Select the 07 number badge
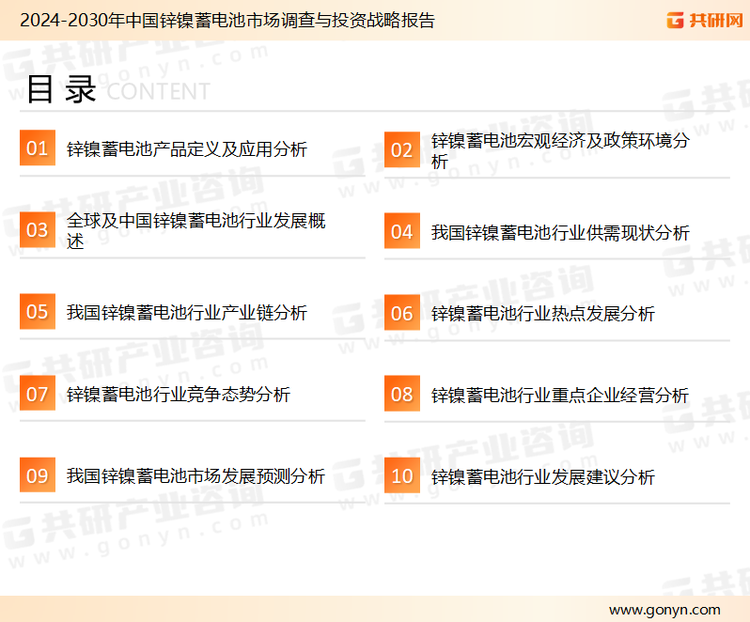This screenshot has width=750, height=622. tap(37, 394)
